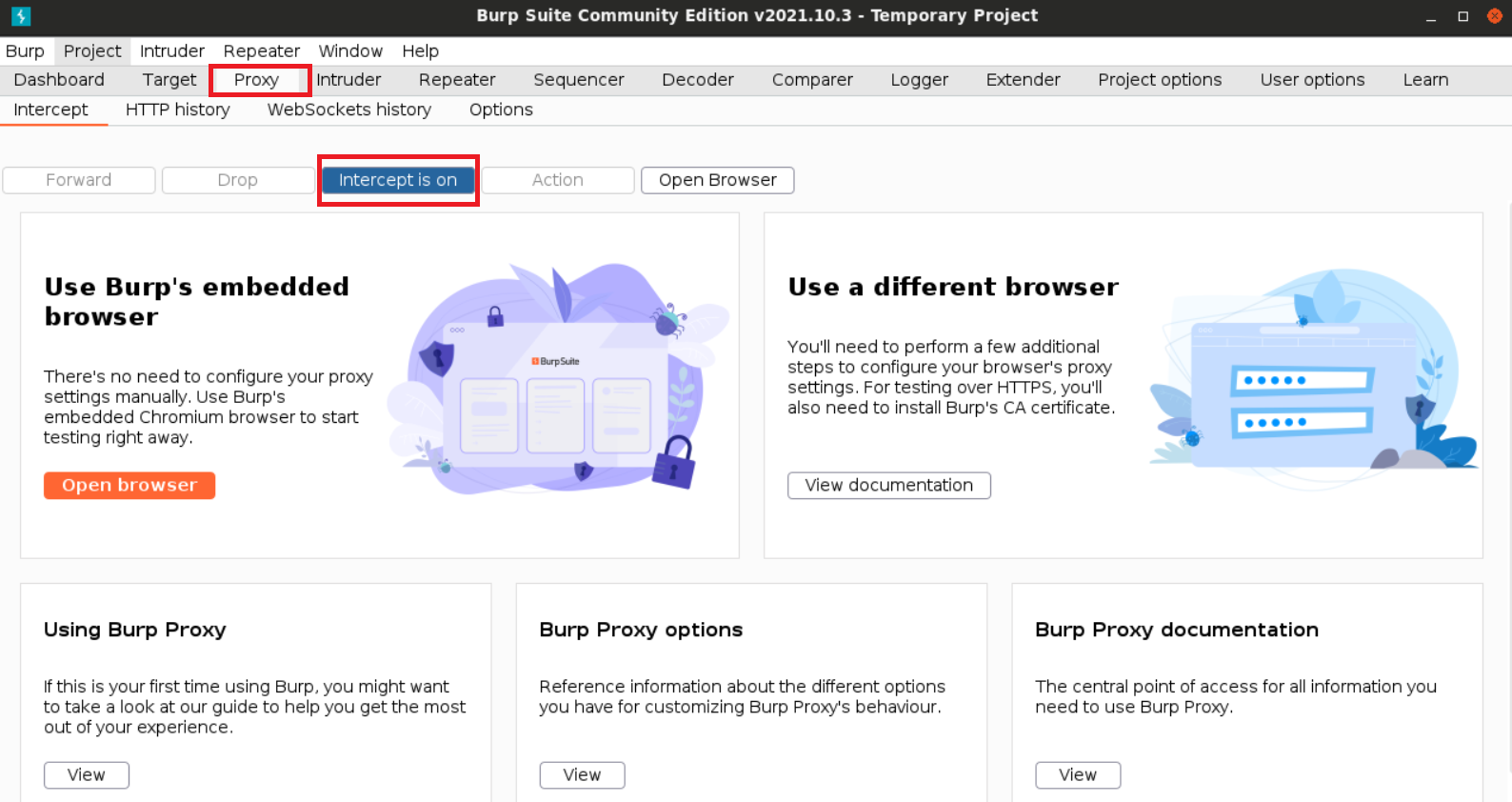
Task: Click the different browser illustration
Action: (x=1314, y=379)
